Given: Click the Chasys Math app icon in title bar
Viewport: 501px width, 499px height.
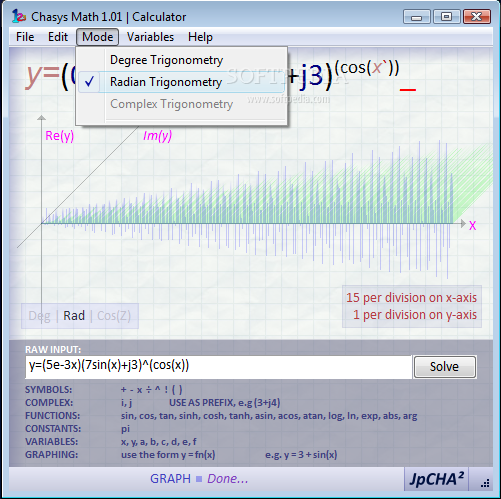Looking at the screenshot, I should click(19, 16).
